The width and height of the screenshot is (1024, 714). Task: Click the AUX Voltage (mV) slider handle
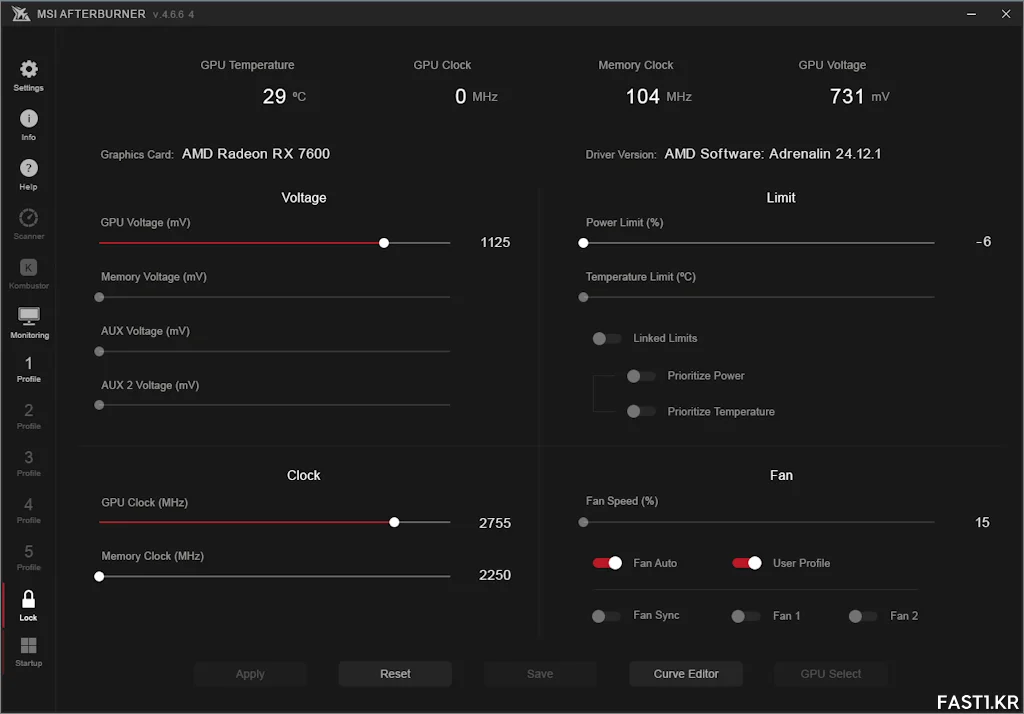tap(99, 351)
